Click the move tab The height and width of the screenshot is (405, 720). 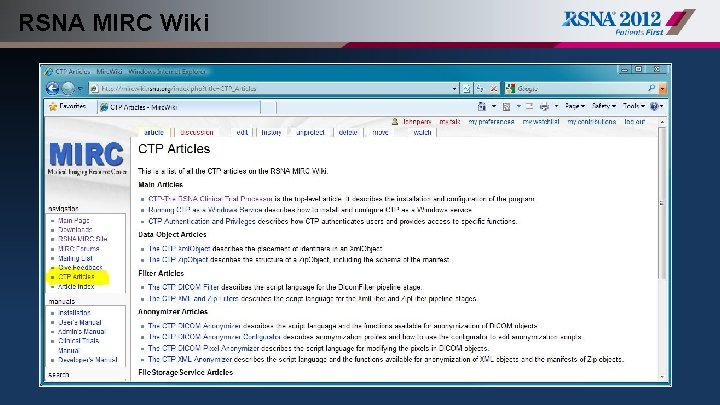click(x=380, y=132)
